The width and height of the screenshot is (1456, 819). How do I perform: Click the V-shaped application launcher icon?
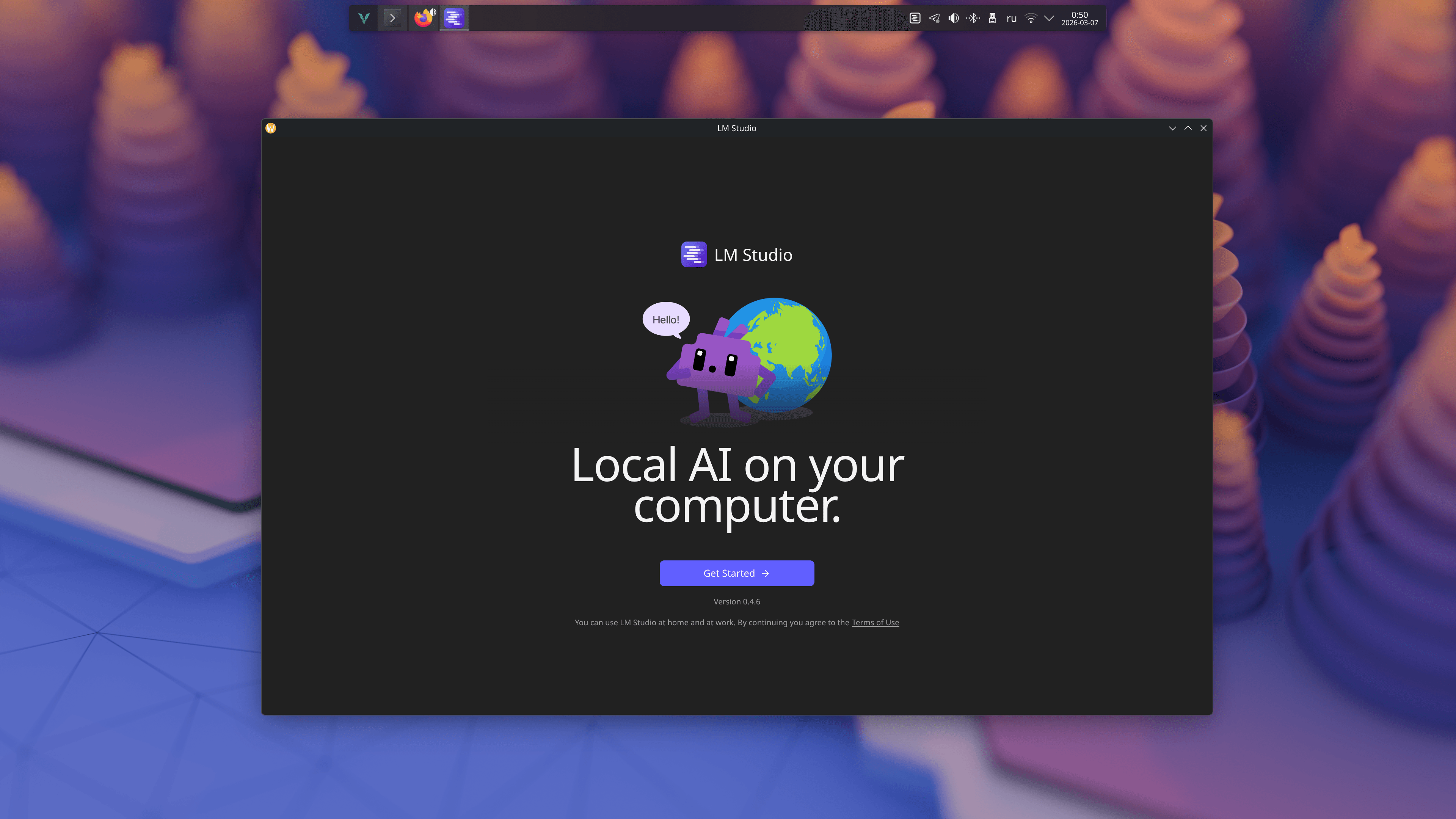[x=364, y=18]
